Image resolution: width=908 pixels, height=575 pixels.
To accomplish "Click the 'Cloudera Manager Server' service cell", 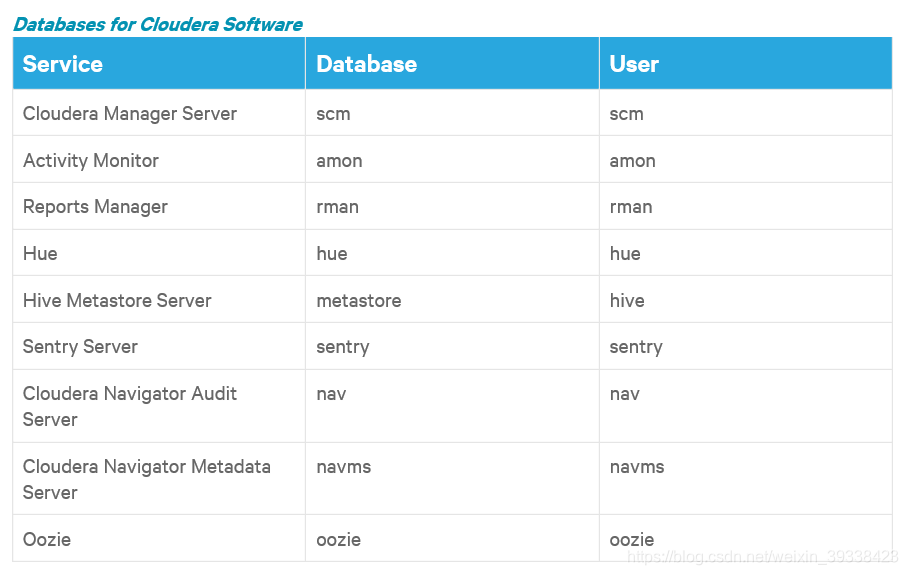I will click(x=159, y=113).
